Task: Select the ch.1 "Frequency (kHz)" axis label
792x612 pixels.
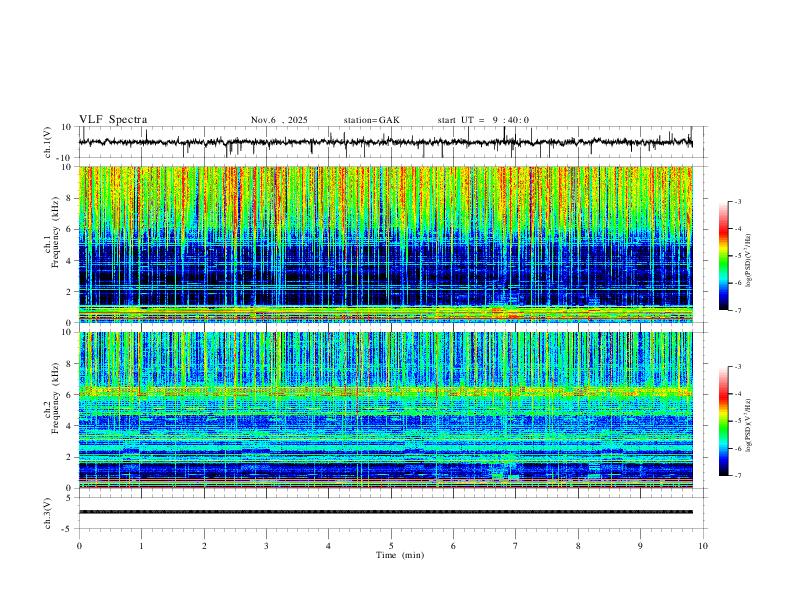Action: (55, 232)
